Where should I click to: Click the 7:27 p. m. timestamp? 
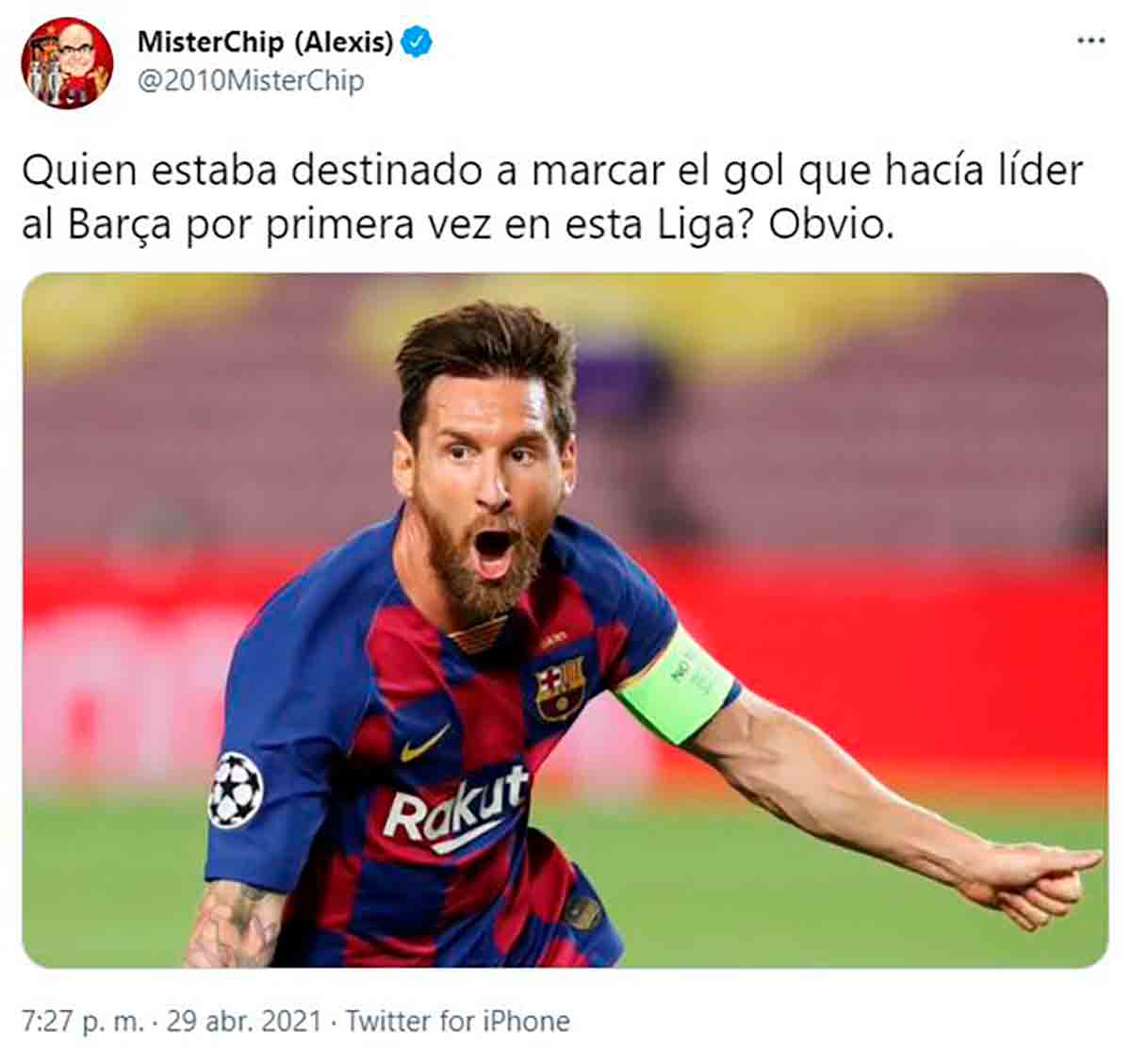pyautogui.click(x=83, y=1022)
